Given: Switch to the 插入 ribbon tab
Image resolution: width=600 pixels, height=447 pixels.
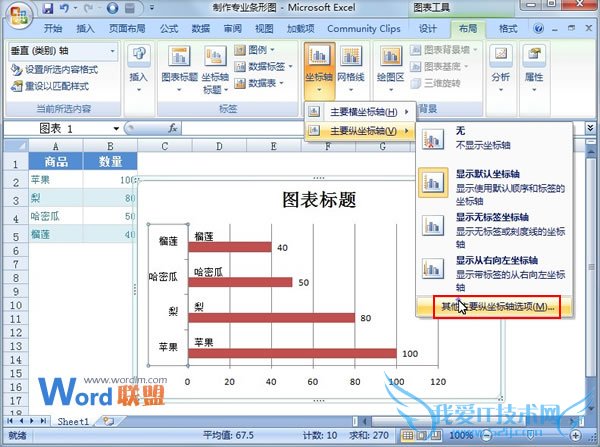Looking at the screenshot, I should tap(85, 28).
